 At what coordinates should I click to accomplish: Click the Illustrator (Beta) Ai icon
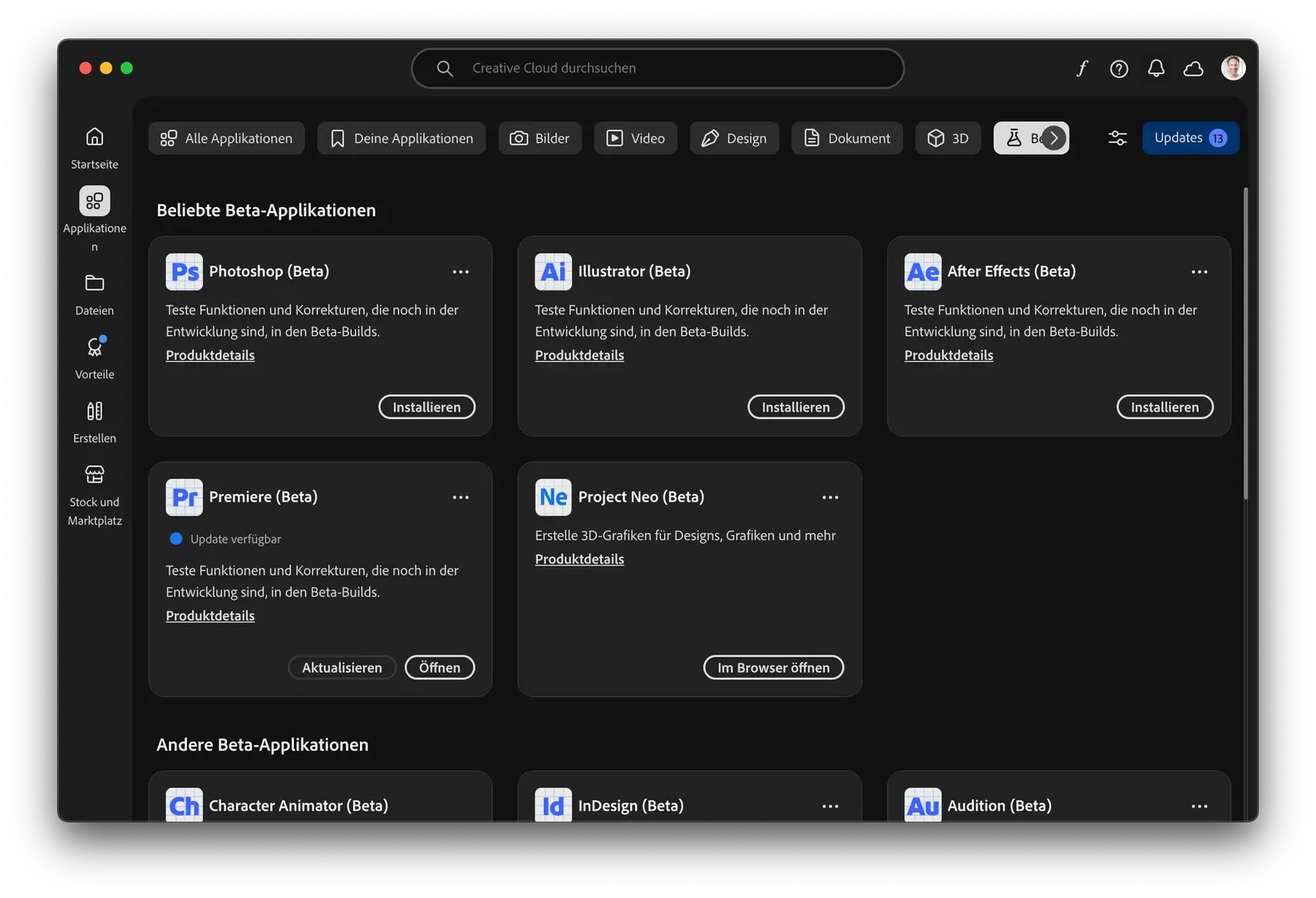pos(553,272)
